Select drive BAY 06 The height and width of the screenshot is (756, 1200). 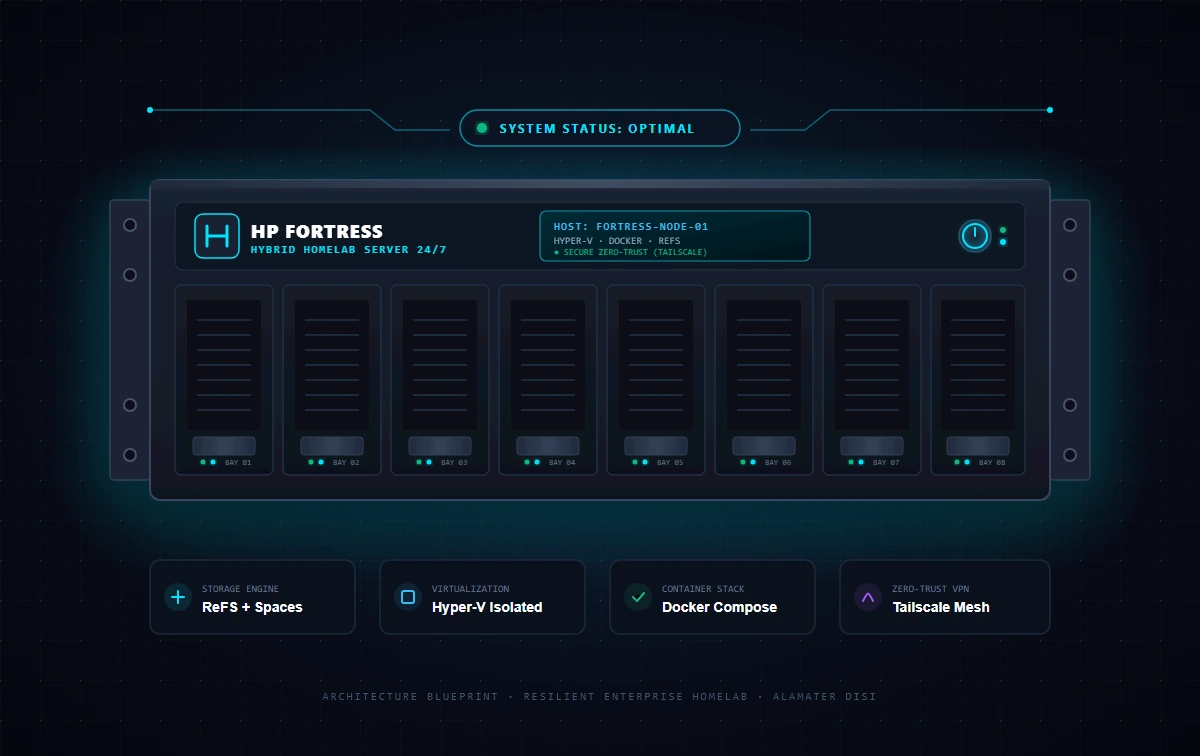[764, 380]
